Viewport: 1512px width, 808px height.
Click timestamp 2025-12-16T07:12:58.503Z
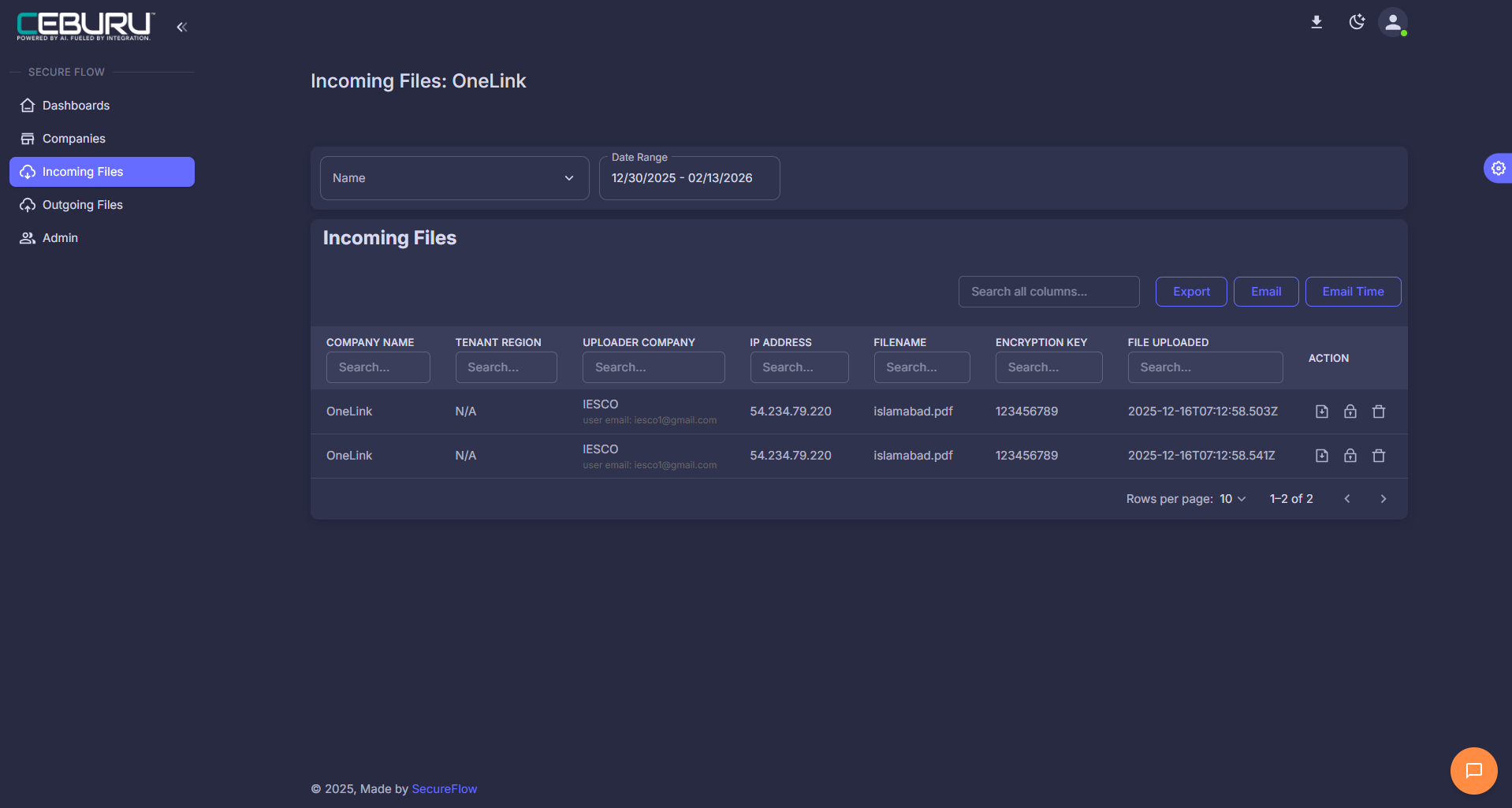pyautogui.click(x=1203, y=411)
